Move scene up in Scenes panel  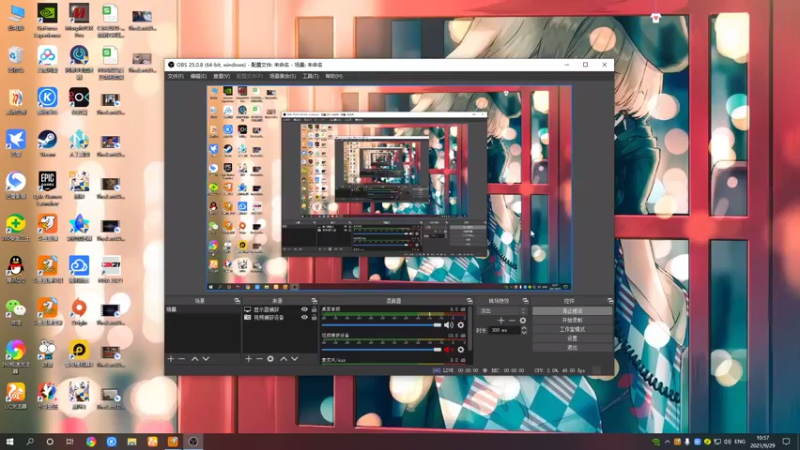(195, 359)
